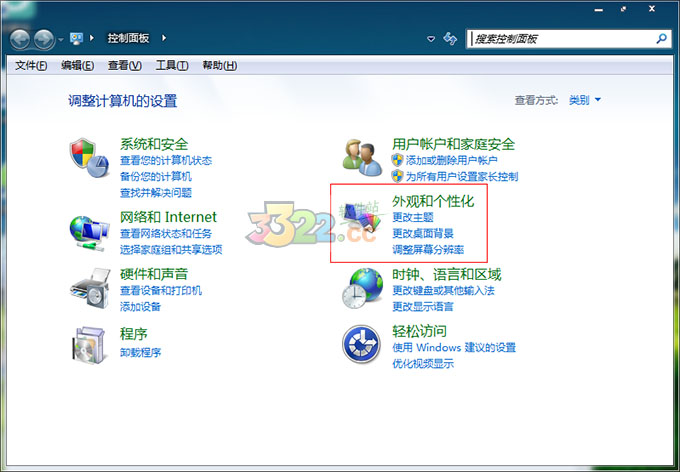Click the User Accounts people icon
This screenshot has height=472, width=680.
coord(362,157)
